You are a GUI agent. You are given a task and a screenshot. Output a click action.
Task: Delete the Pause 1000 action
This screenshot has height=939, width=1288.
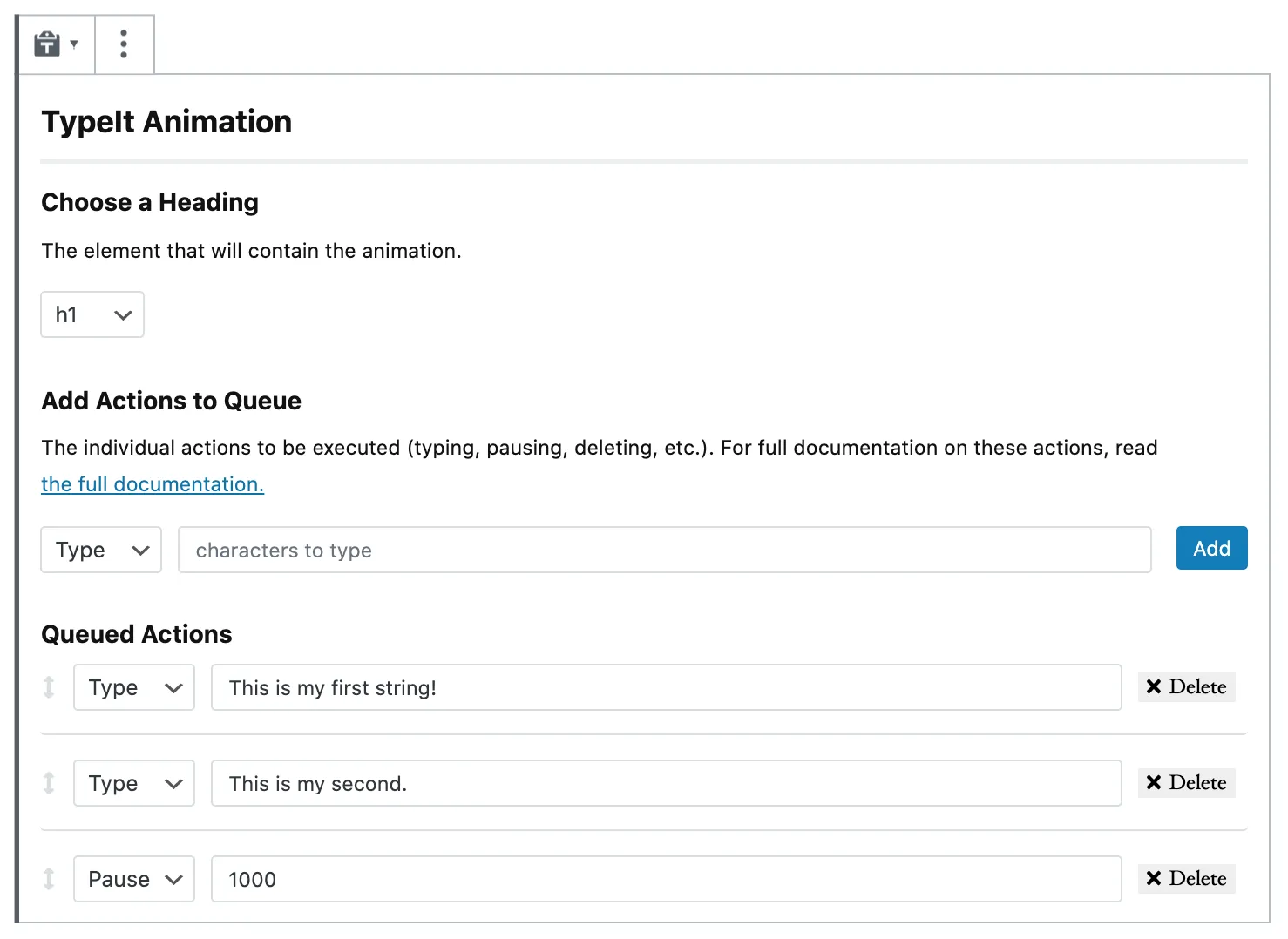pyautogui.click(x=1186, y=879)
